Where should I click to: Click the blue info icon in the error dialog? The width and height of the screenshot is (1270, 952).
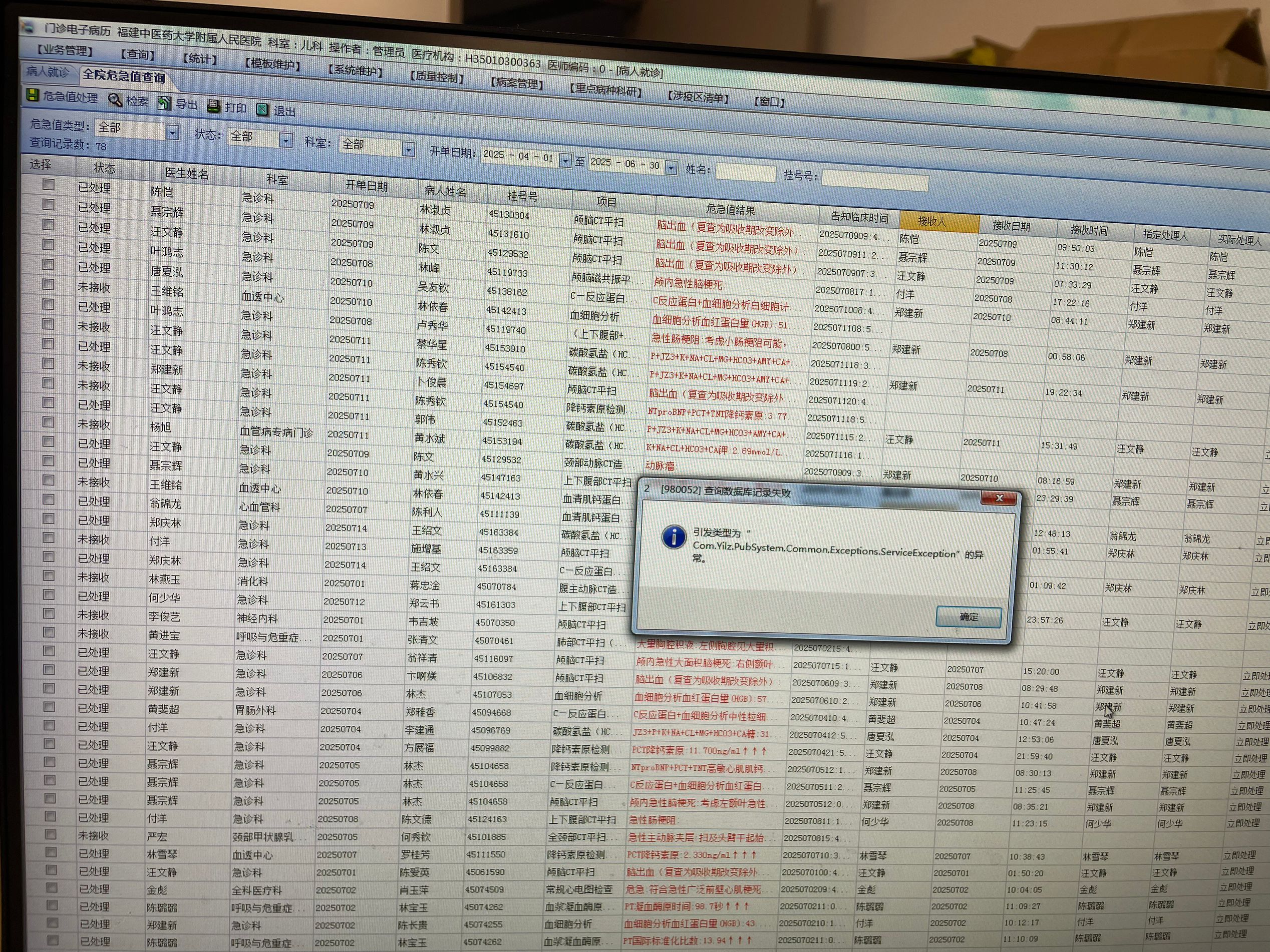tap(674, 537)
